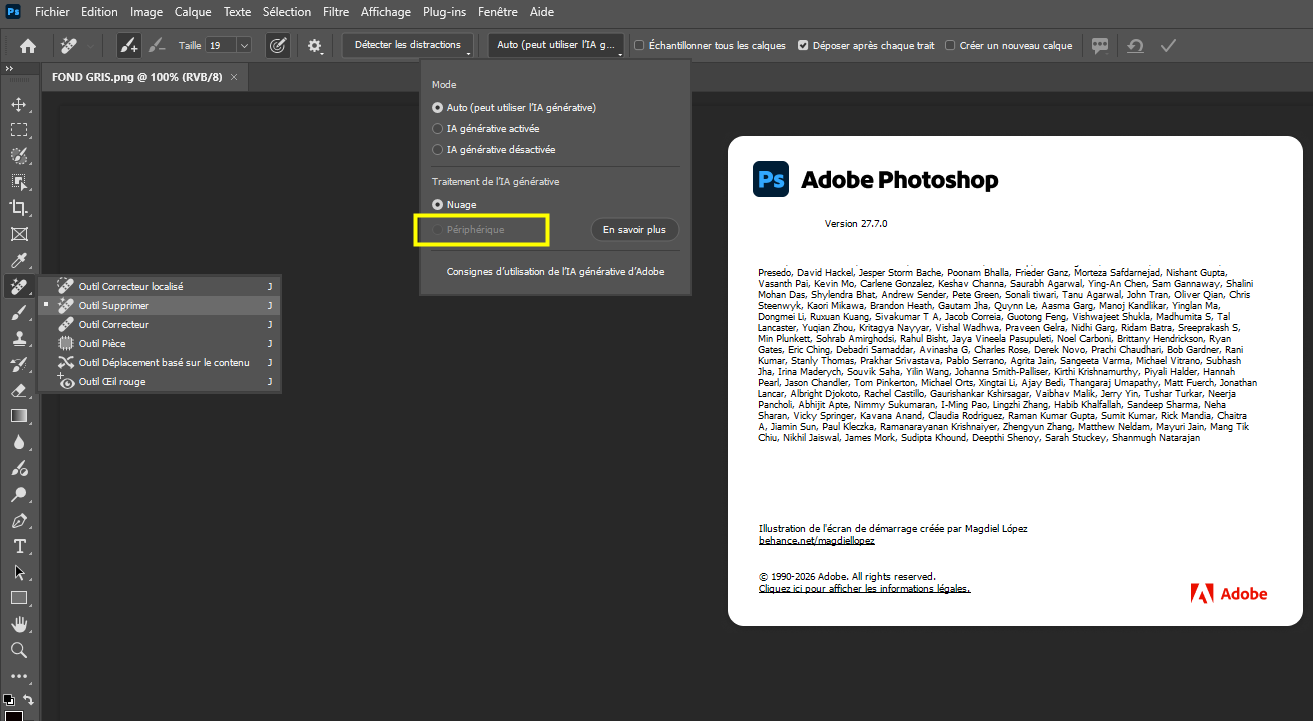The image size is (1313, 721).
Task: Click the add-to-stroke brush icon
Action: point(129,45)
